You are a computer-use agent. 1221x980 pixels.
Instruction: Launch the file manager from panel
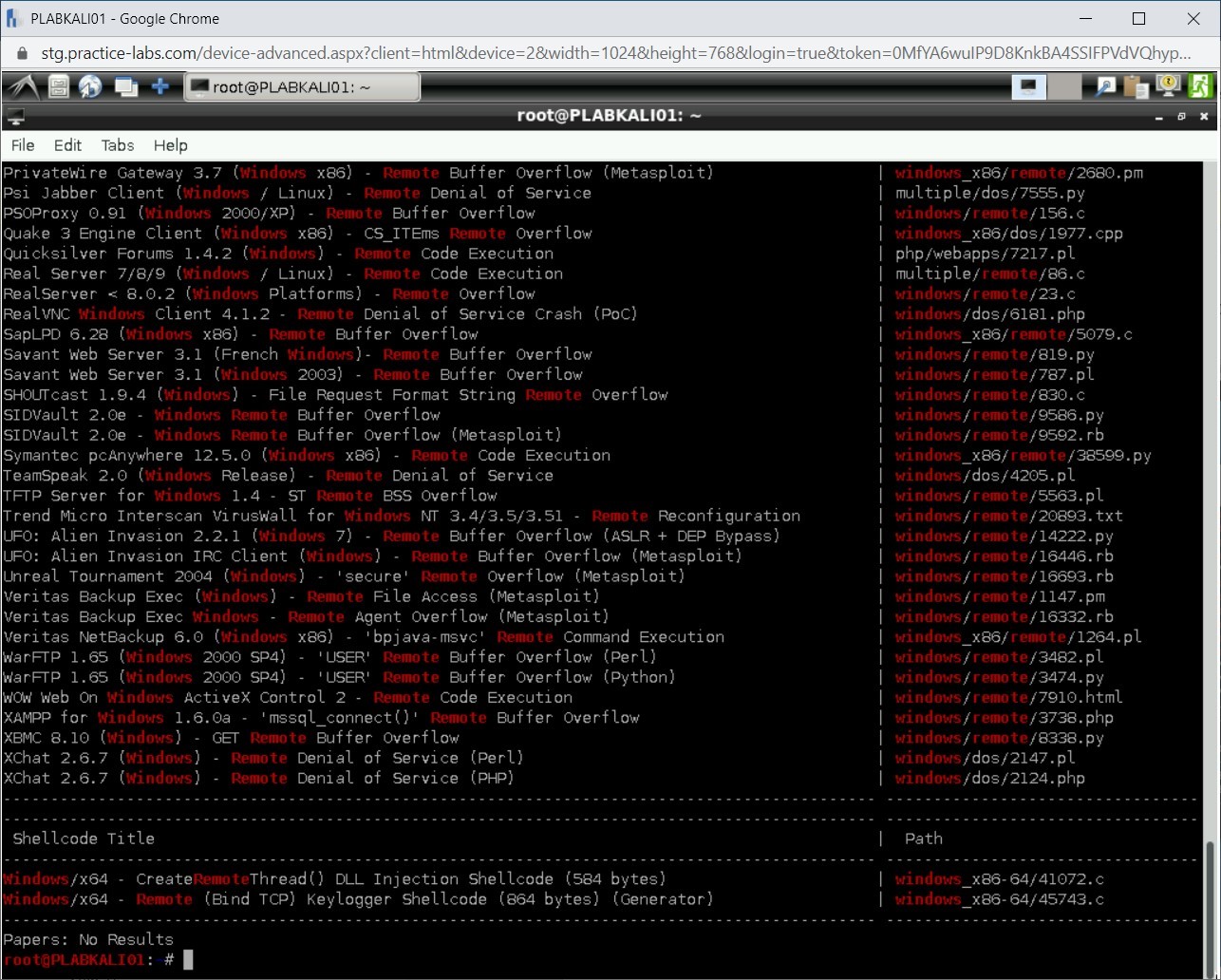click(59, 87)
